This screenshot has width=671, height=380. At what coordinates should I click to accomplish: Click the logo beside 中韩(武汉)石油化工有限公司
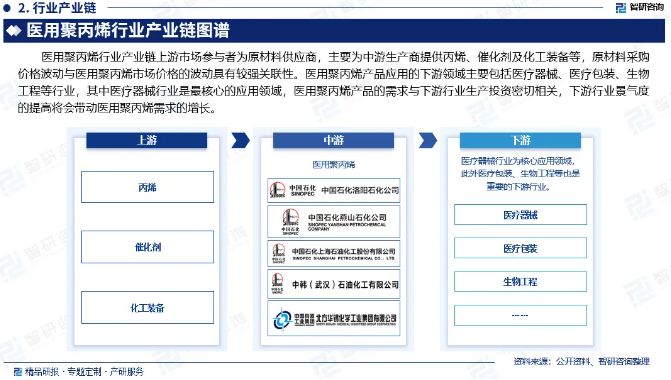[x=277, y=284]
